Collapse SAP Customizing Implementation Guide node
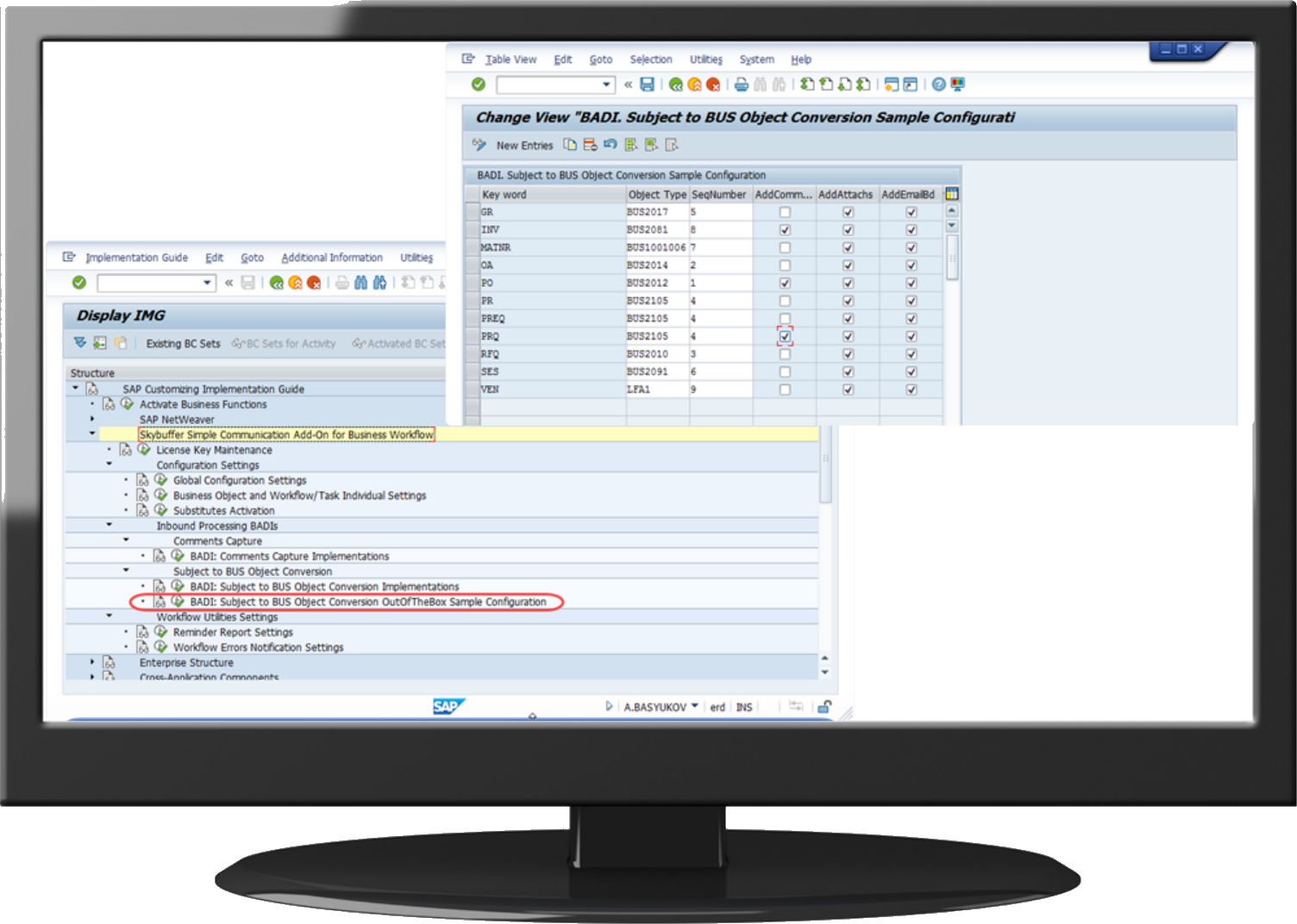Viewport: 1297px width, 924px height. [76, 389]
